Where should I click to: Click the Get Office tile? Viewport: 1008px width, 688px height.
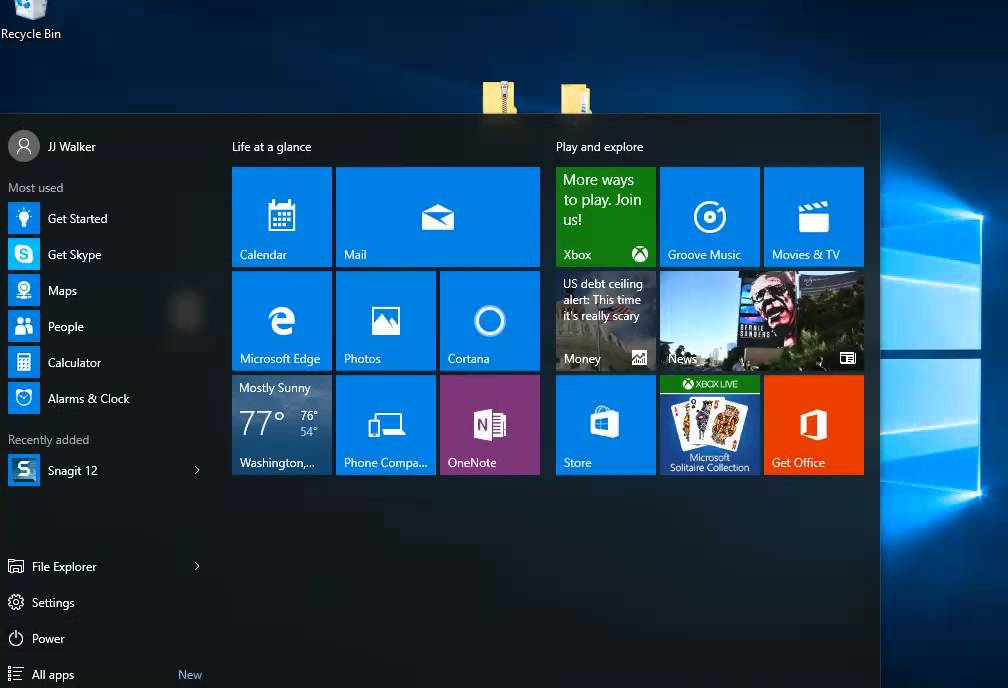(814, 425)
